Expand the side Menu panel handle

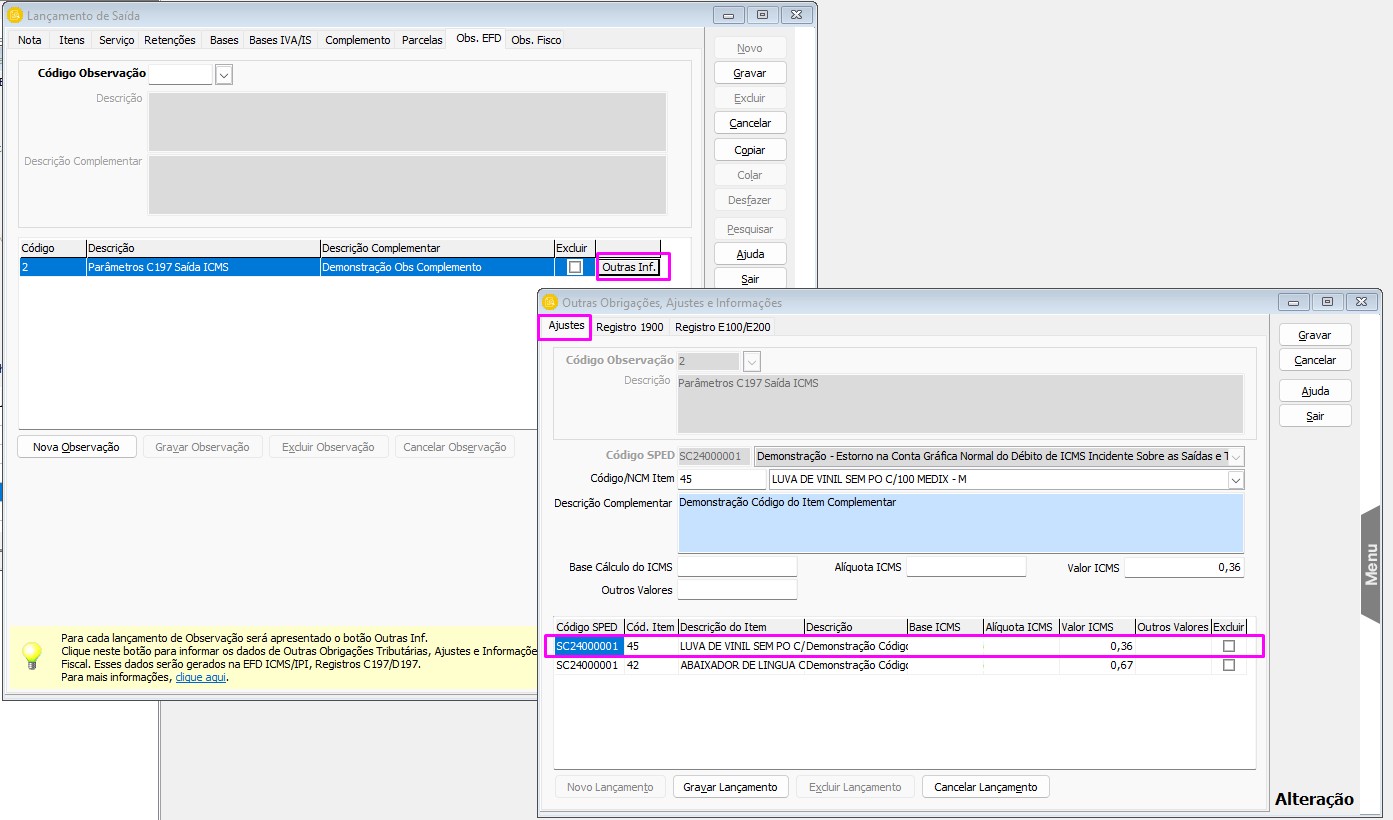(x=1372, y=564)
